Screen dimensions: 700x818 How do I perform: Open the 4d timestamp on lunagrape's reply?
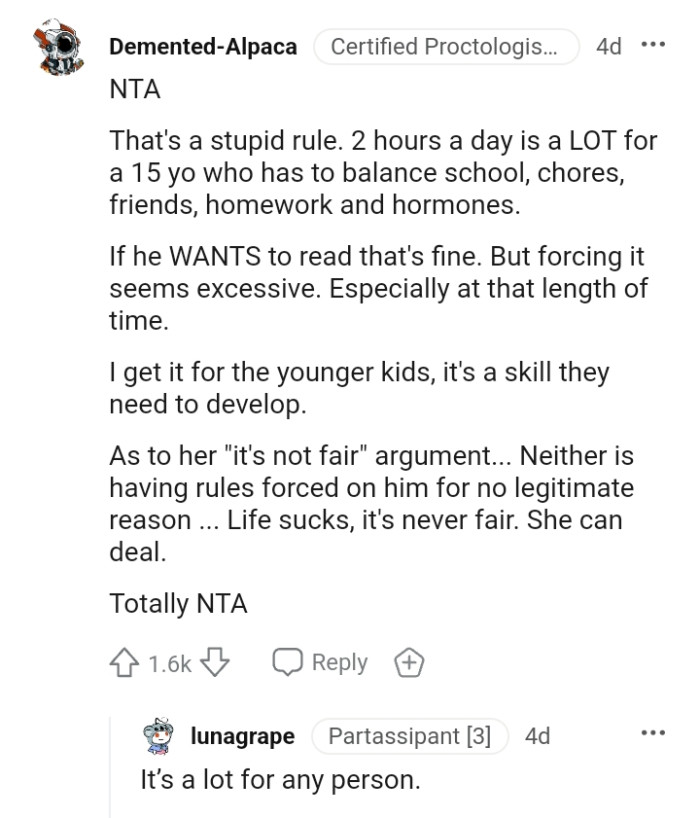pyautogui.click(x=538, y=737)
